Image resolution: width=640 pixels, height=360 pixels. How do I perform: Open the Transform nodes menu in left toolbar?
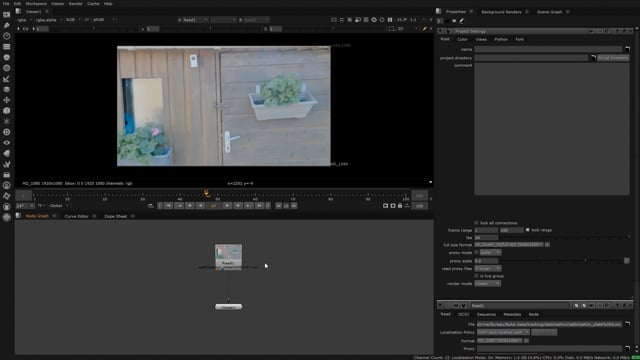pos(7,100)
